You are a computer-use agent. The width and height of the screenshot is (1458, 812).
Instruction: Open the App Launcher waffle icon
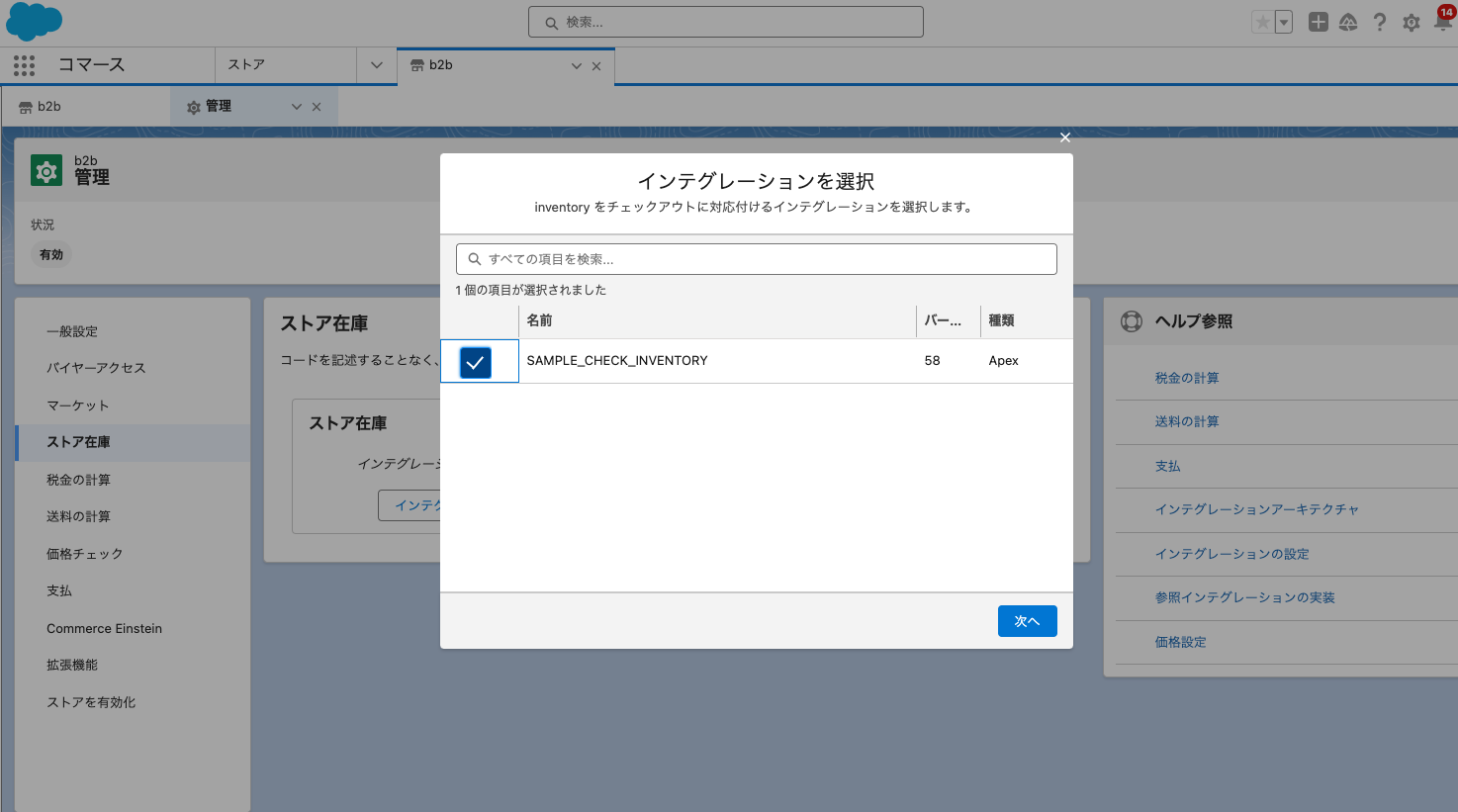[x=24, y=65]
